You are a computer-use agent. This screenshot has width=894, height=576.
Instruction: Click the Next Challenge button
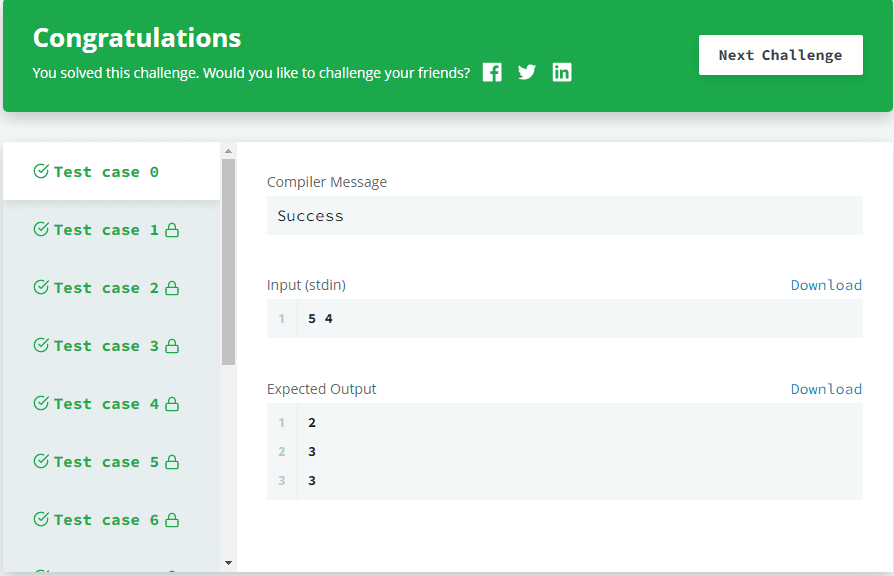[x=781, y=55]
